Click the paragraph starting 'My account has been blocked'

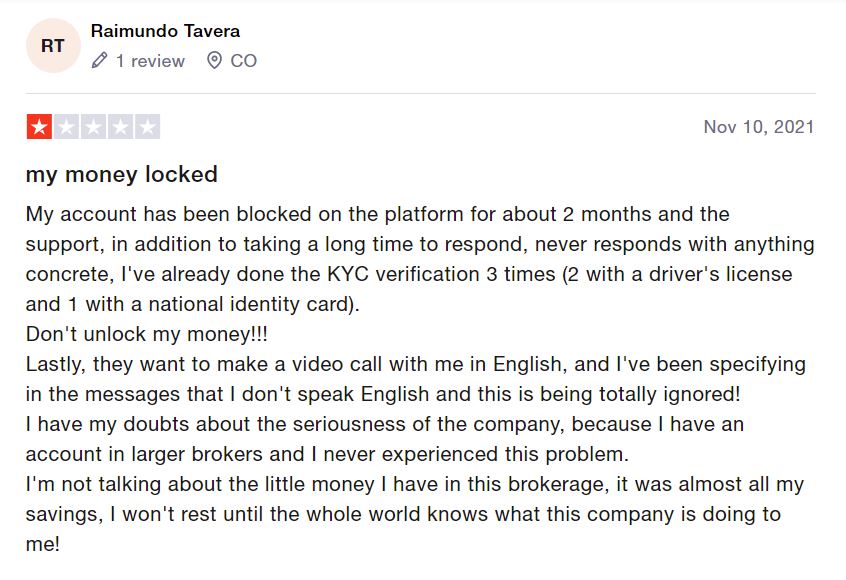(x=420, y=259)
